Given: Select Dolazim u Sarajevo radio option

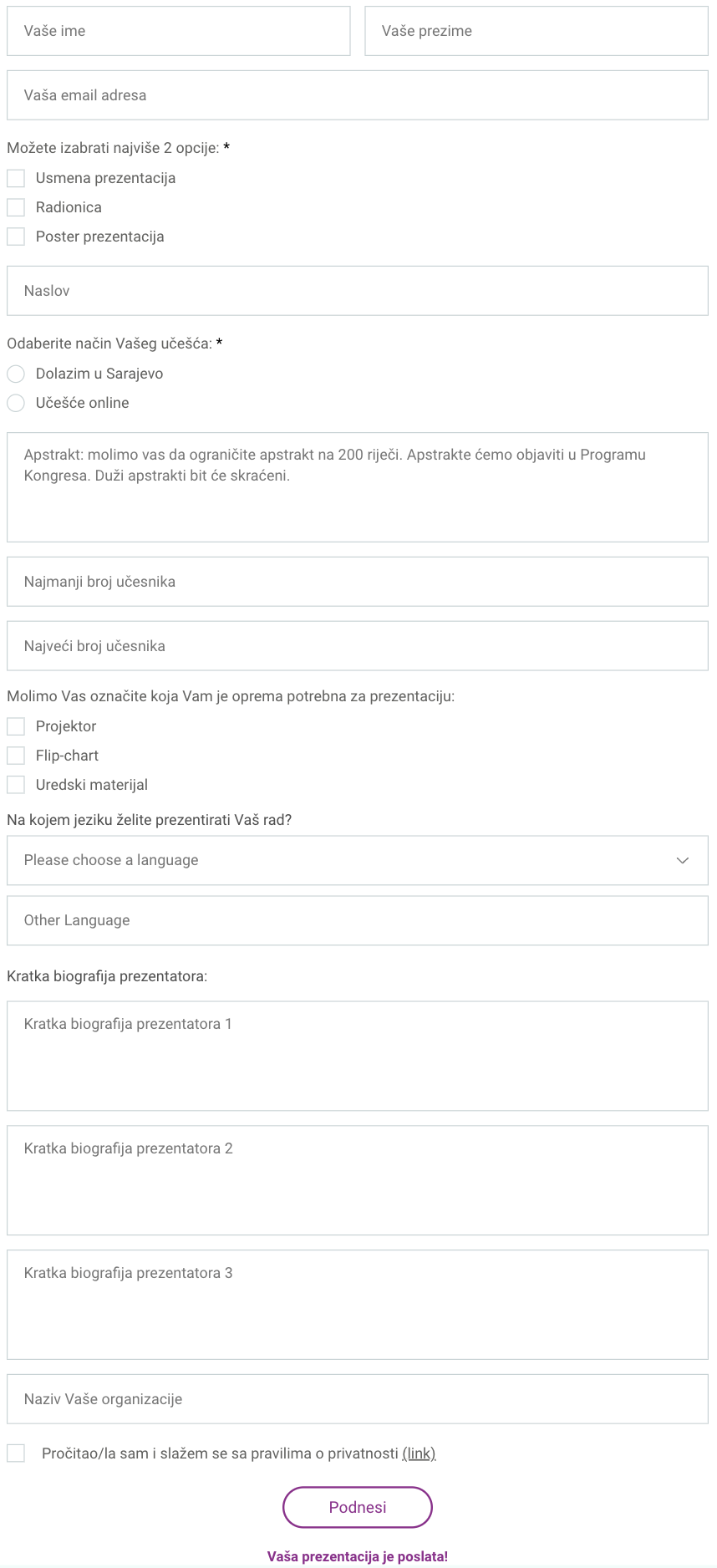Looking at the screenshot, I should [x=16, y=374].
